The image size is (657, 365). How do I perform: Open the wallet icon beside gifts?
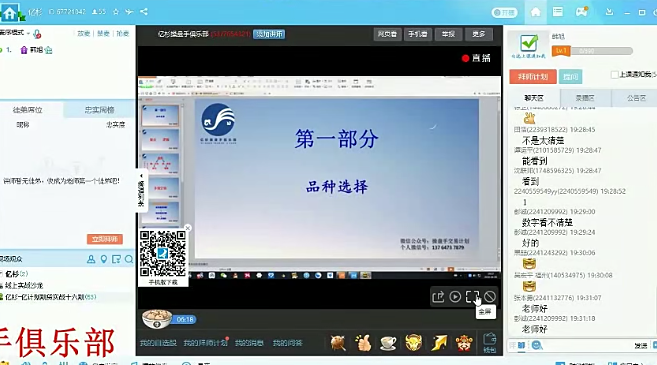tap(489, 342)
